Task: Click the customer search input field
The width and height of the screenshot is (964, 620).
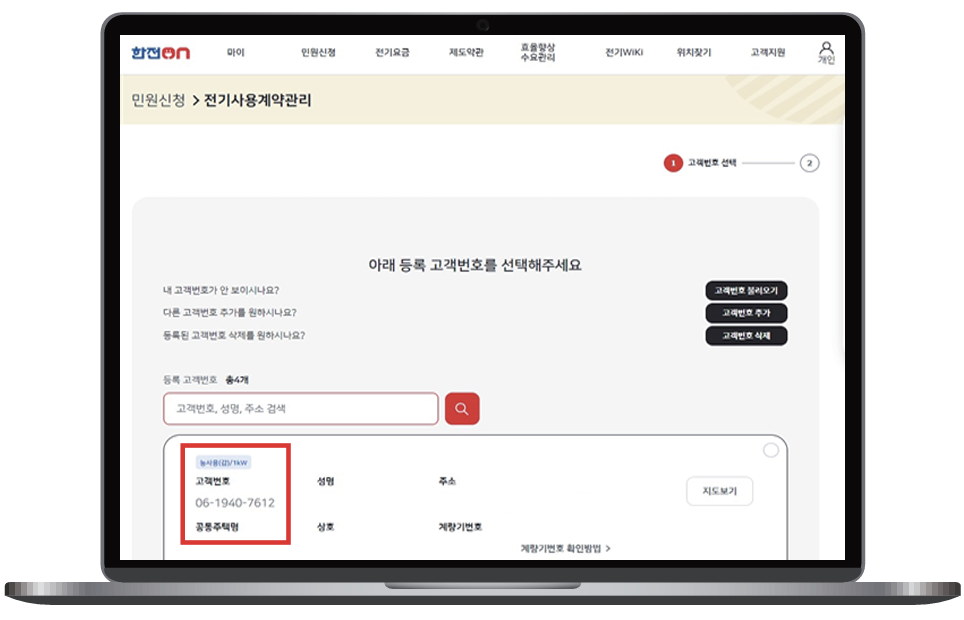Action: coord(300,409)
